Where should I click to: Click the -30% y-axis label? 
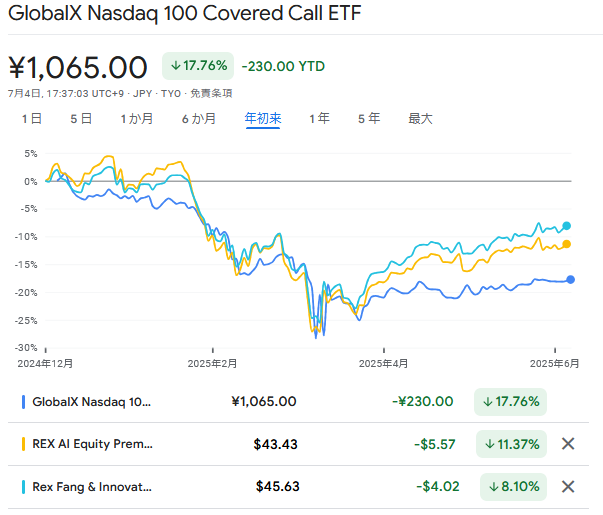pos(26,348)
